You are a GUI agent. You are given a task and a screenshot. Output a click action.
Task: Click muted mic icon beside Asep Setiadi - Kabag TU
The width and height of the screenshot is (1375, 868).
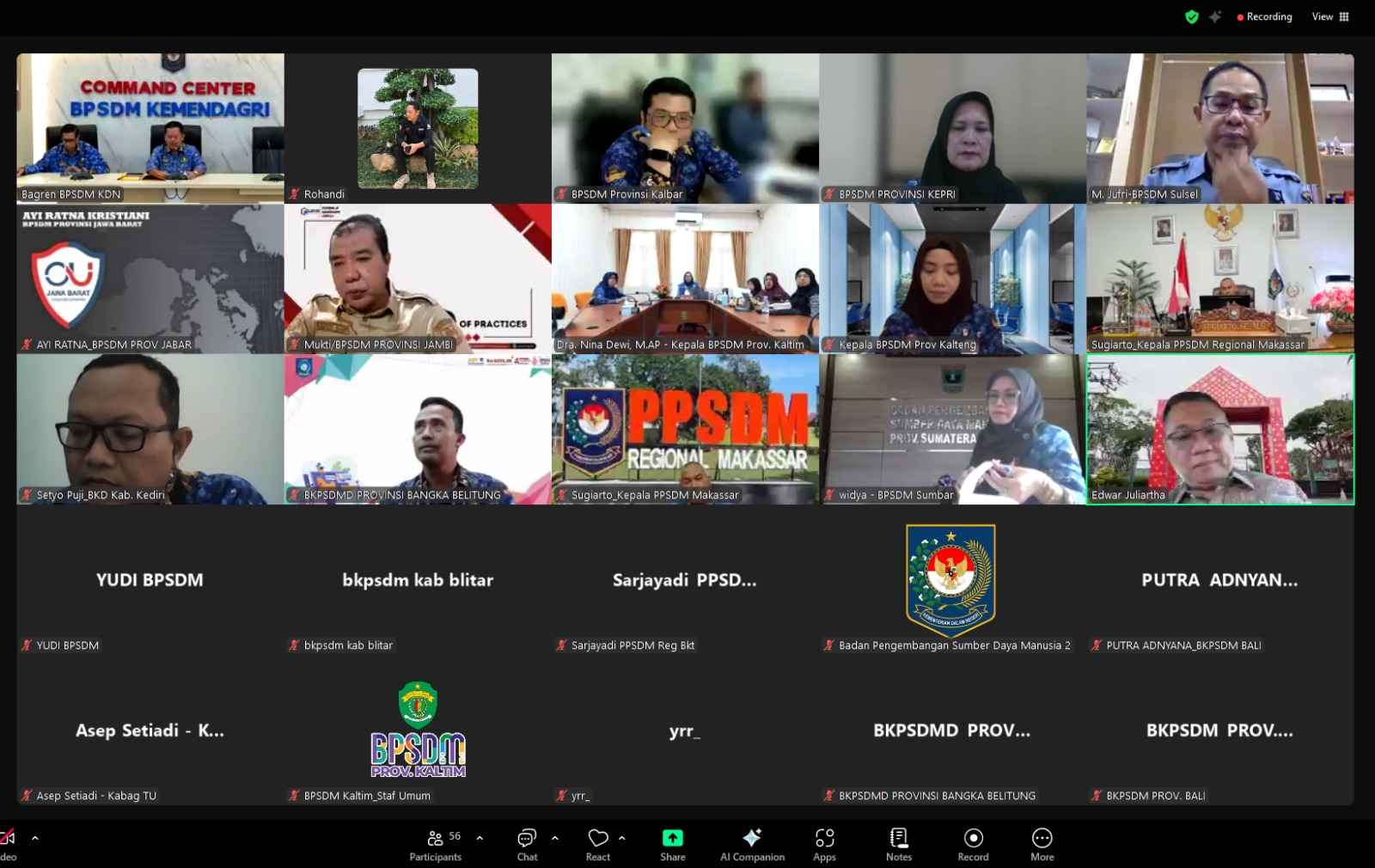click(x=27, y=796)
